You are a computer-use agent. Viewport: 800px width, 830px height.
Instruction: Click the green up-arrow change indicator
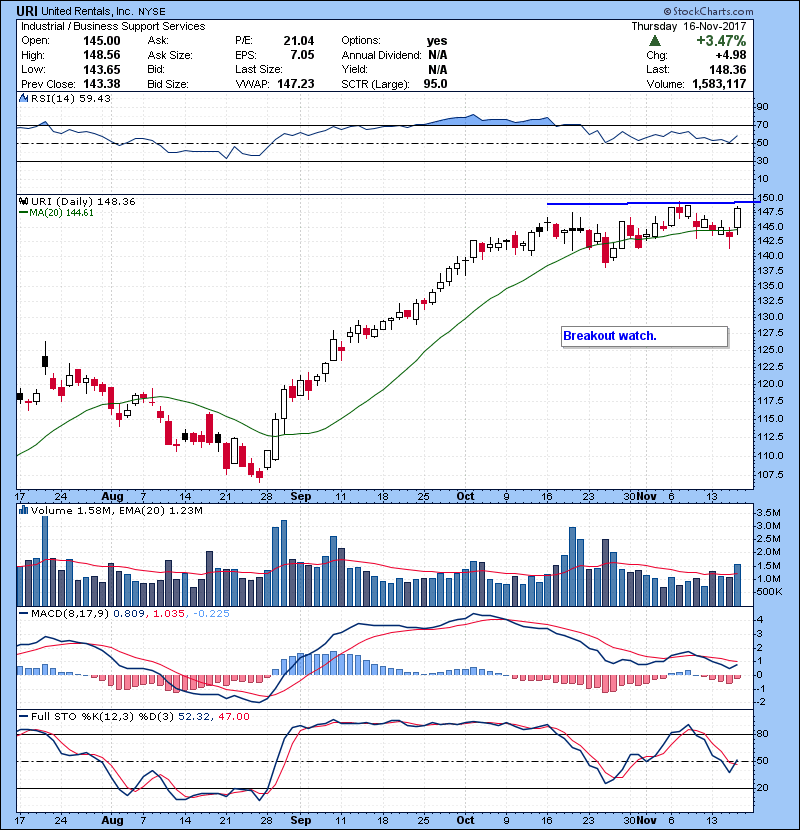point(655,41)
